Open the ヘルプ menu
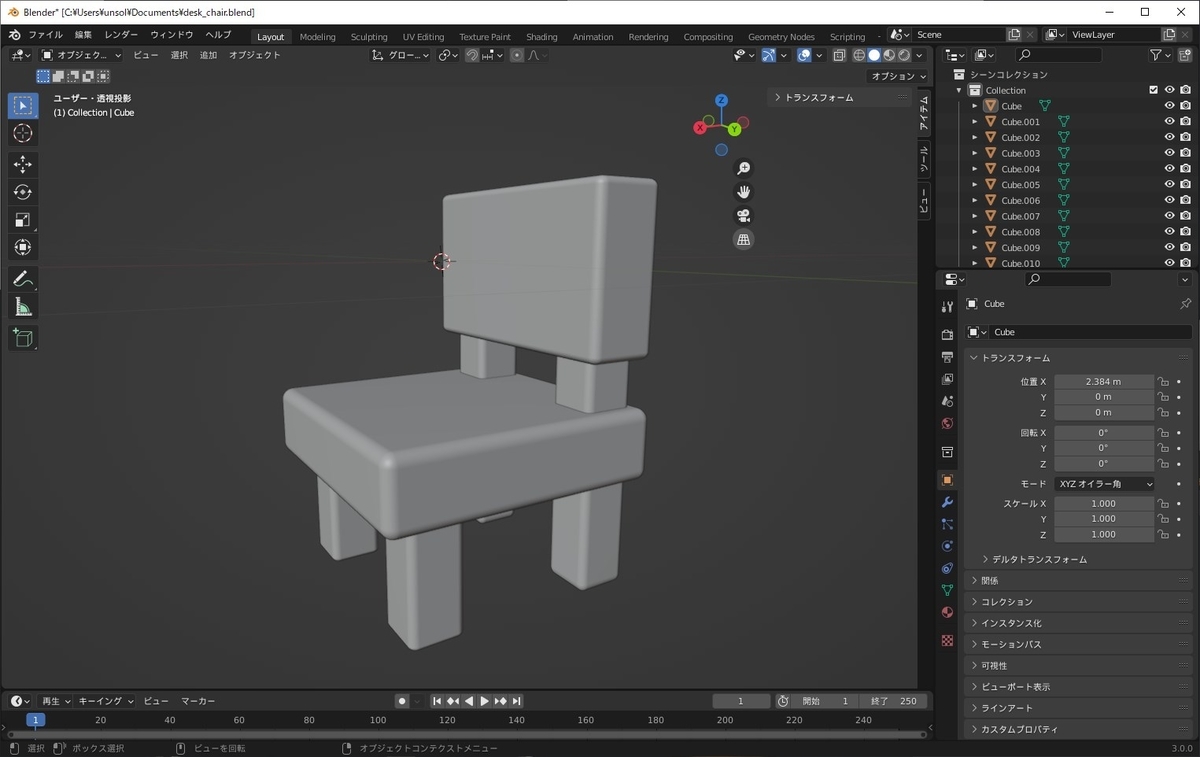This screenshot has width=1200, height=757. [218, 35]
